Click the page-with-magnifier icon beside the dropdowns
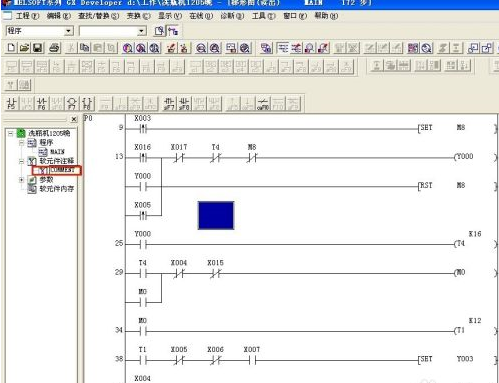The width and height of the screenshot is (499, 383). click(160, 31)
